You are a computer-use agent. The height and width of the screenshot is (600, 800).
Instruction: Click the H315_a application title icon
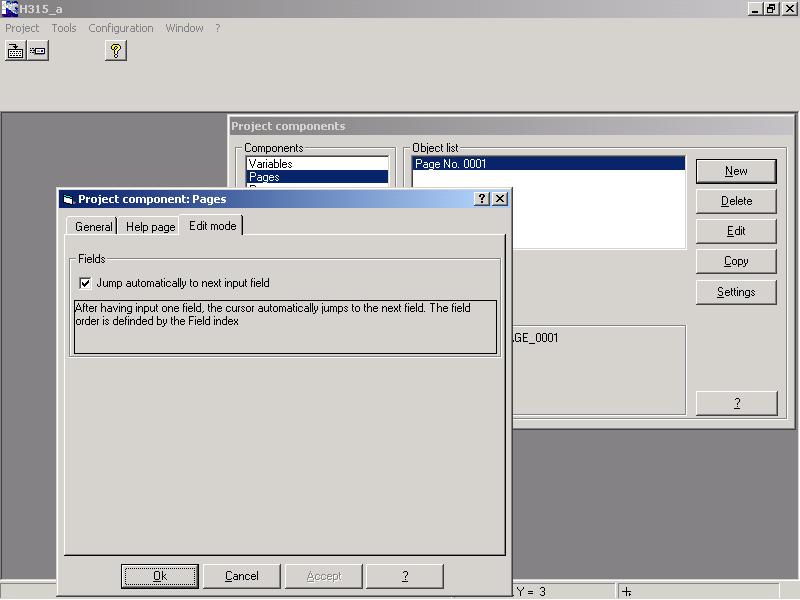pos(9,8)
